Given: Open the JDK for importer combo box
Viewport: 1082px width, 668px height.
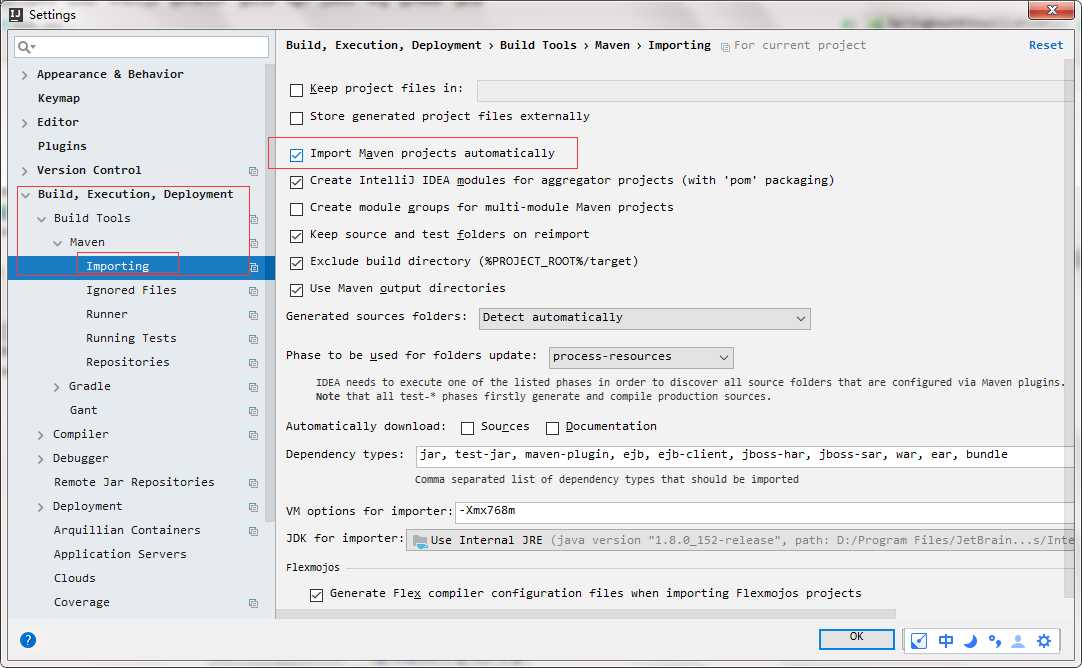Looking at the screenshot, I should click(x=740, y=540).
